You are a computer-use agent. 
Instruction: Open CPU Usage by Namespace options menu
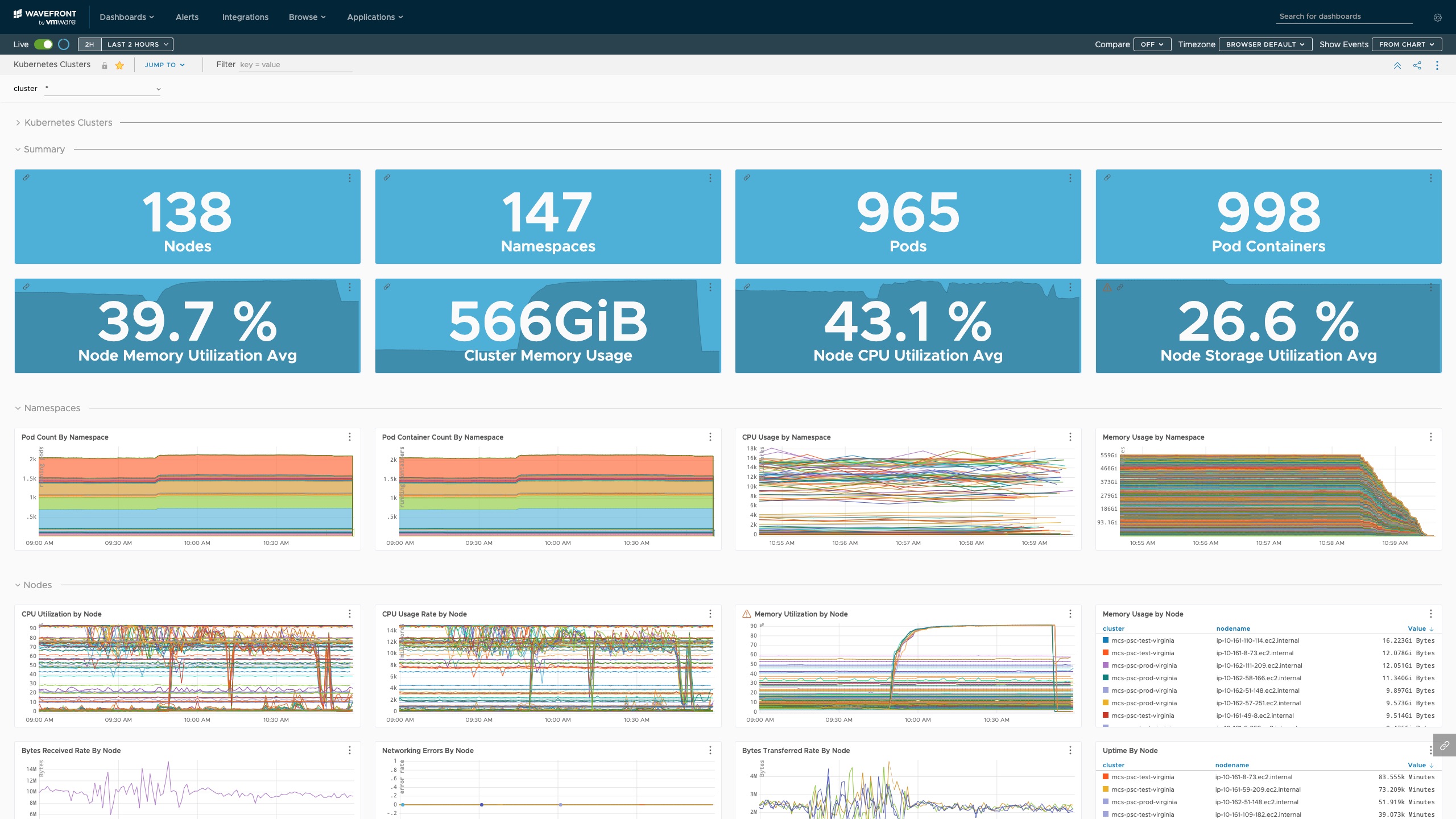point(1070,437)
